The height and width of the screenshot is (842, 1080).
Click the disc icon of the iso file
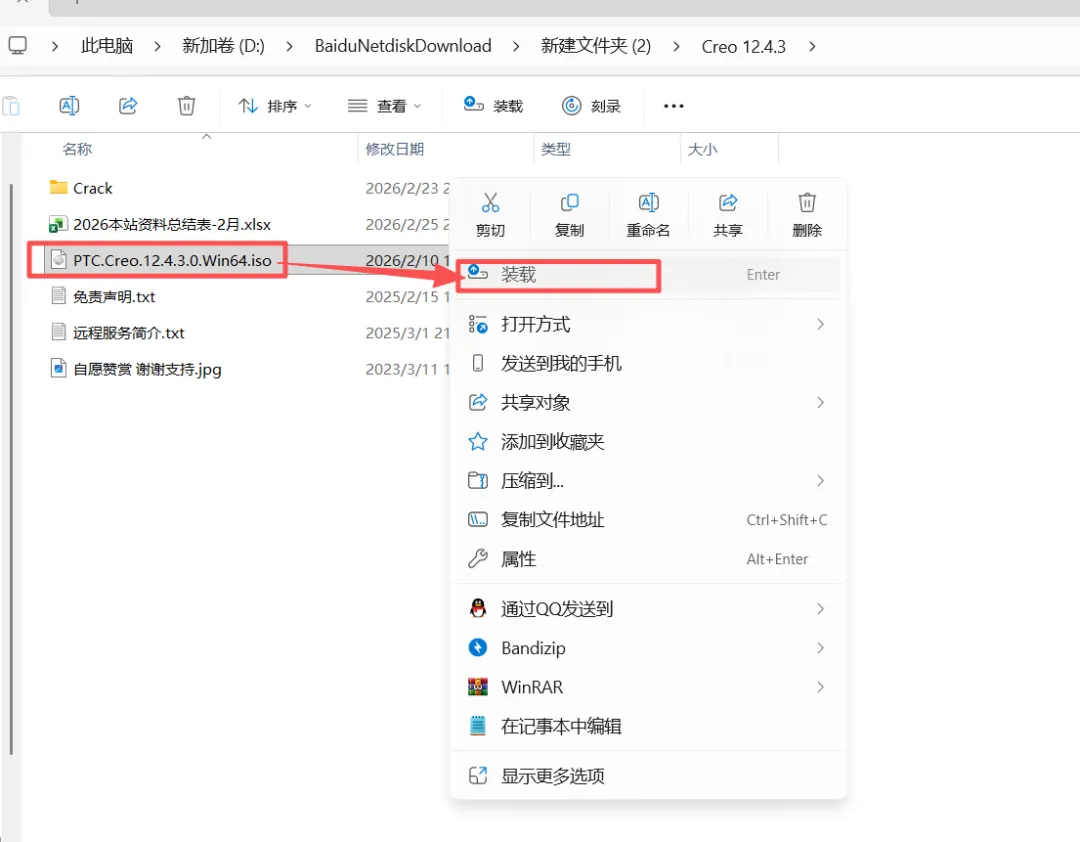point(59,260)
